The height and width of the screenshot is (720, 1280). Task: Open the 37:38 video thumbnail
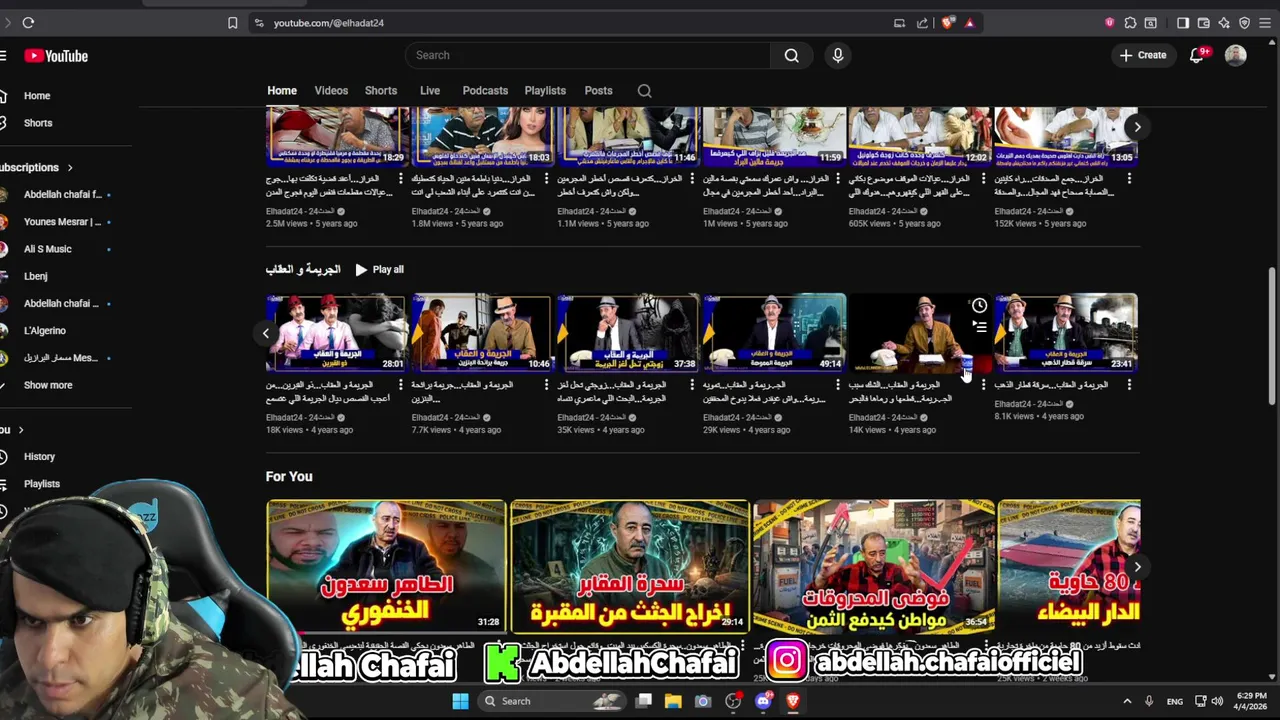click(628, 333)
